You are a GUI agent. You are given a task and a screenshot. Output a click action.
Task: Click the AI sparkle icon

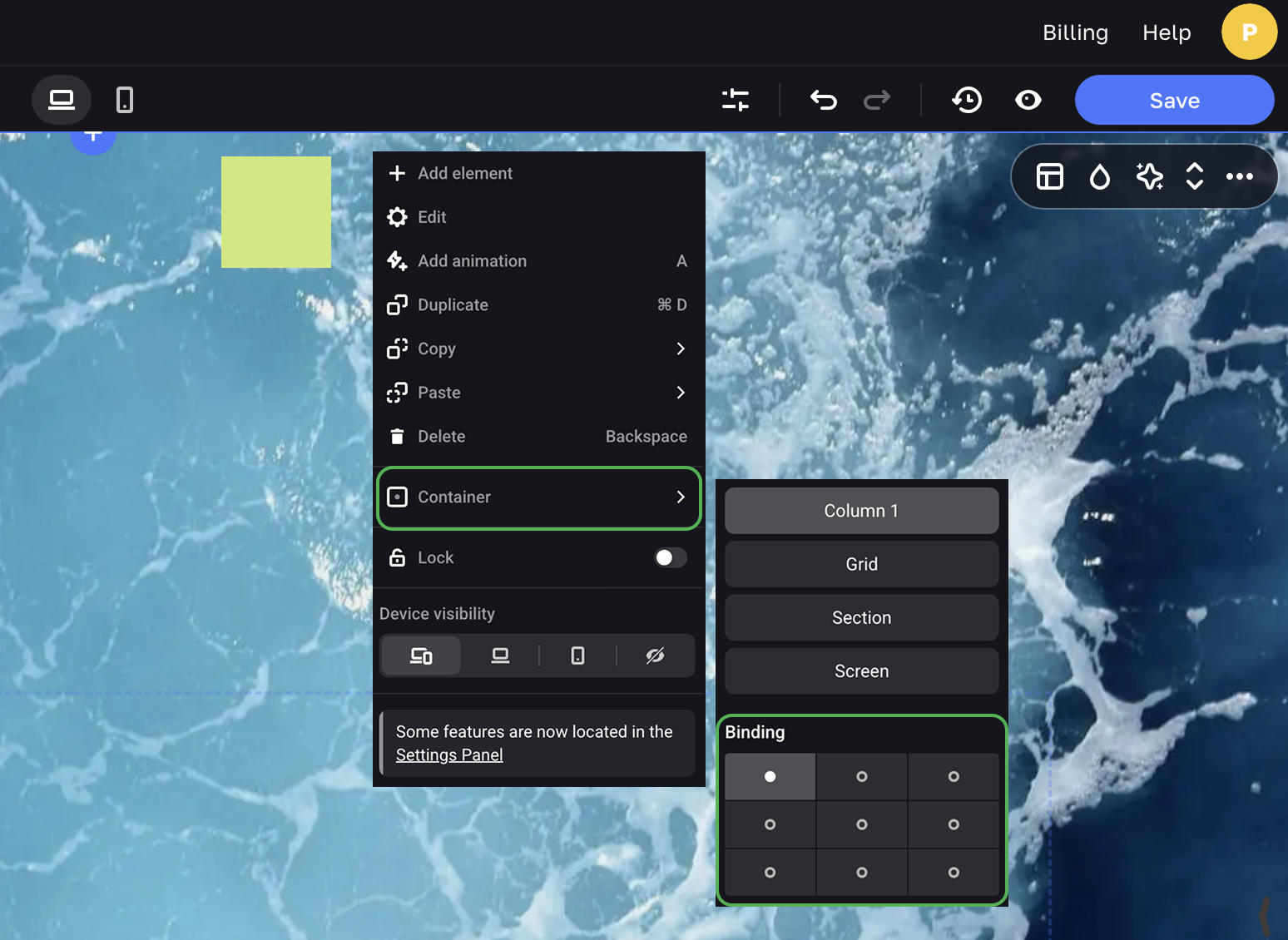pos(1149,176)
